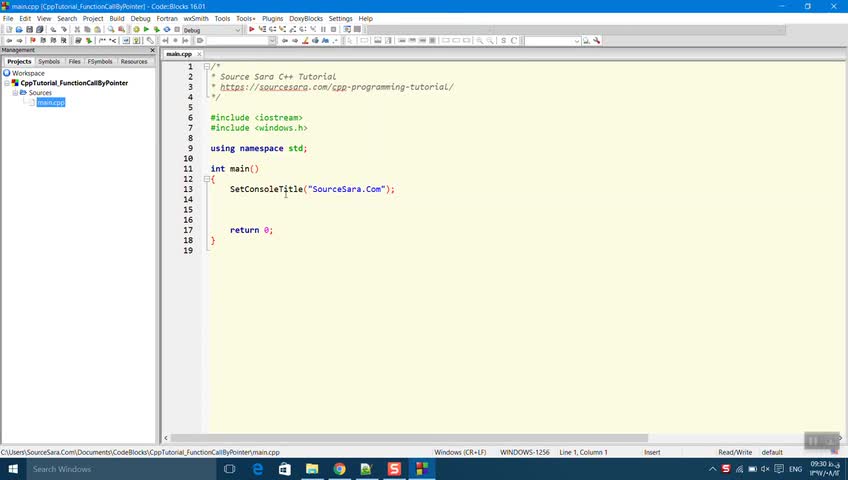Click the New file toolbar icon
The width and height of the screenshot is (848, 480).
pyautogui.click(x=8, y=29)
